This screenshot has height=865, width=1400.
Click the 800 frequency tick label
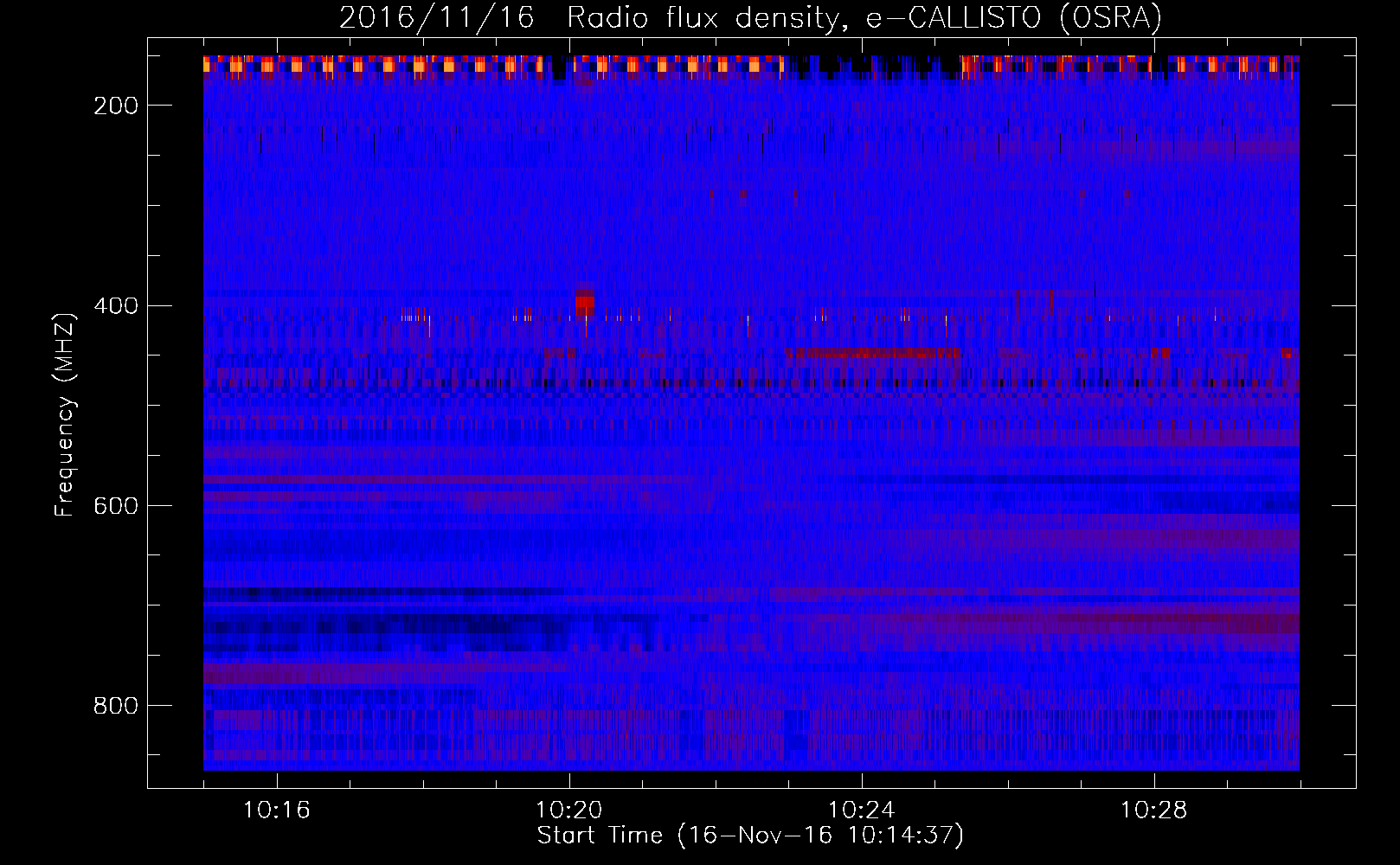pyautogui.click(x=115, y=706)
